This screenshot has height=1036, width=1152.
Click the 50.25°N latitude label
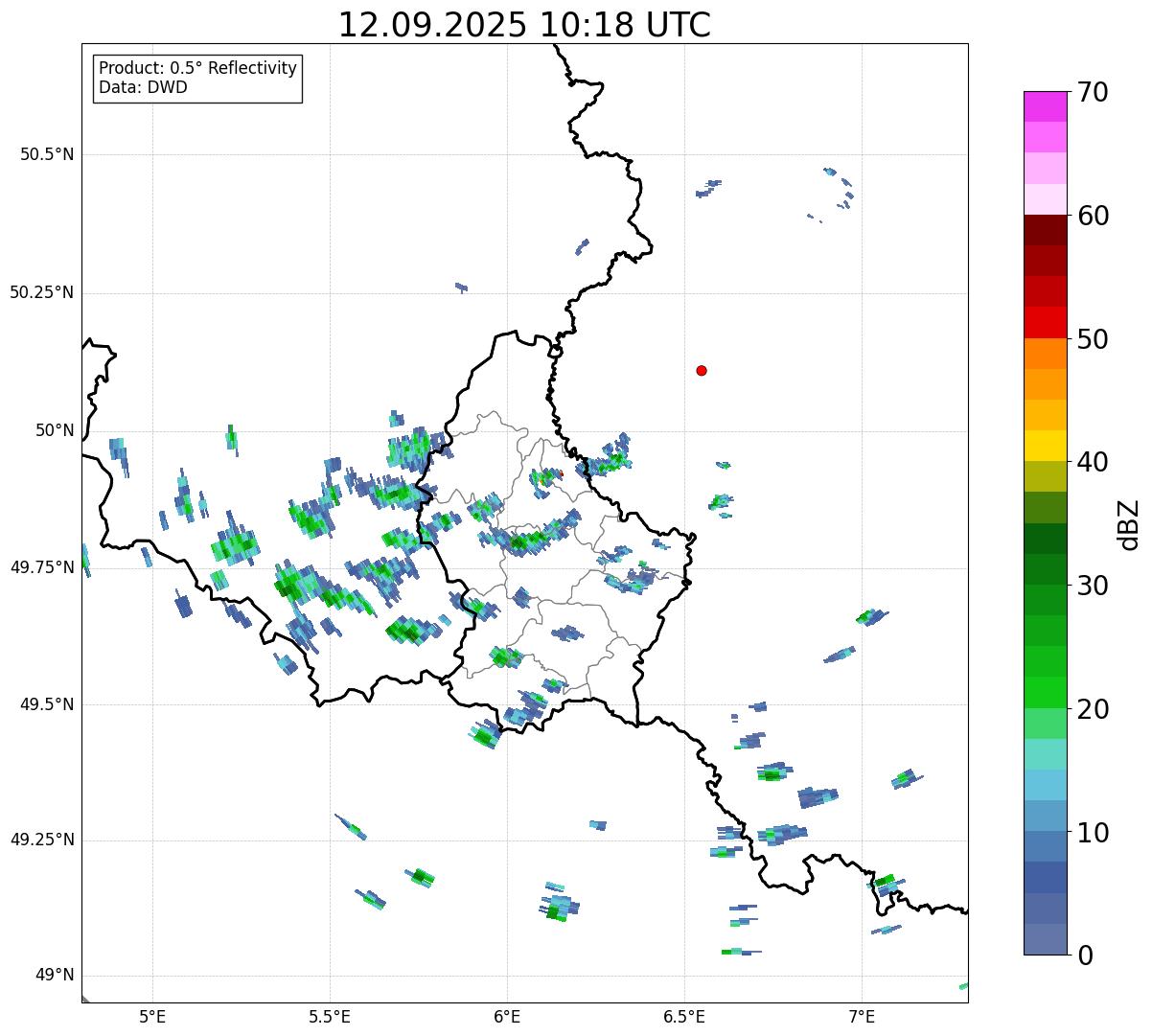pos(42,293)
